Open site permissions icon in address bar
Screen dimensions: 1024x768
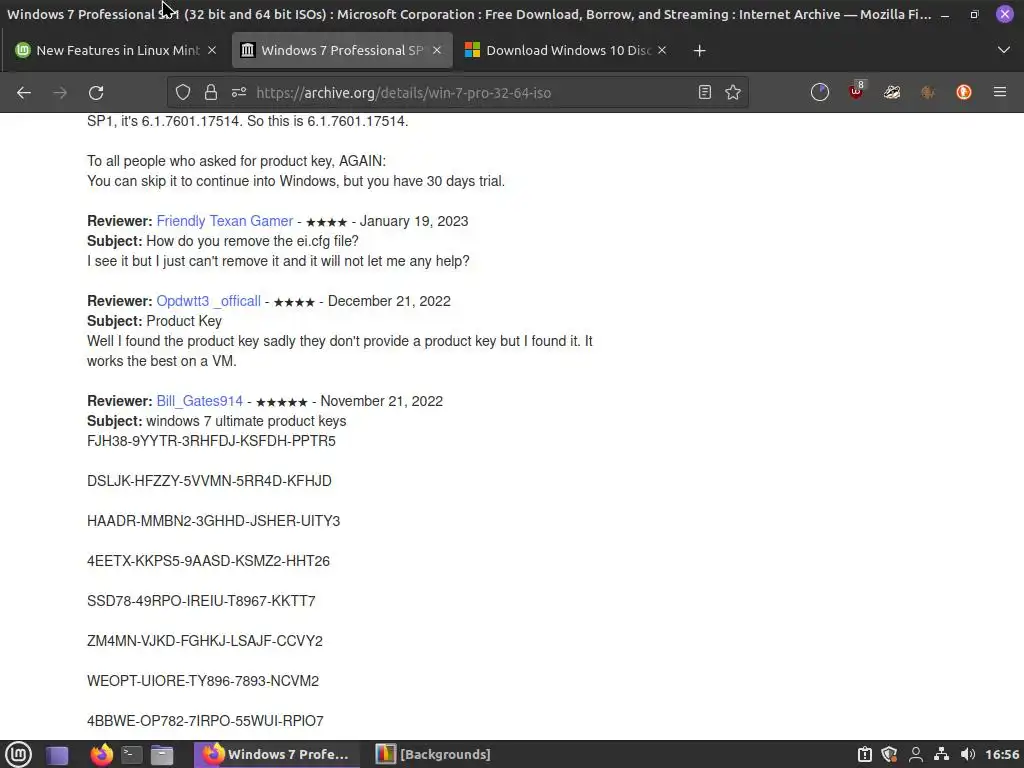[x=239, y=93]
